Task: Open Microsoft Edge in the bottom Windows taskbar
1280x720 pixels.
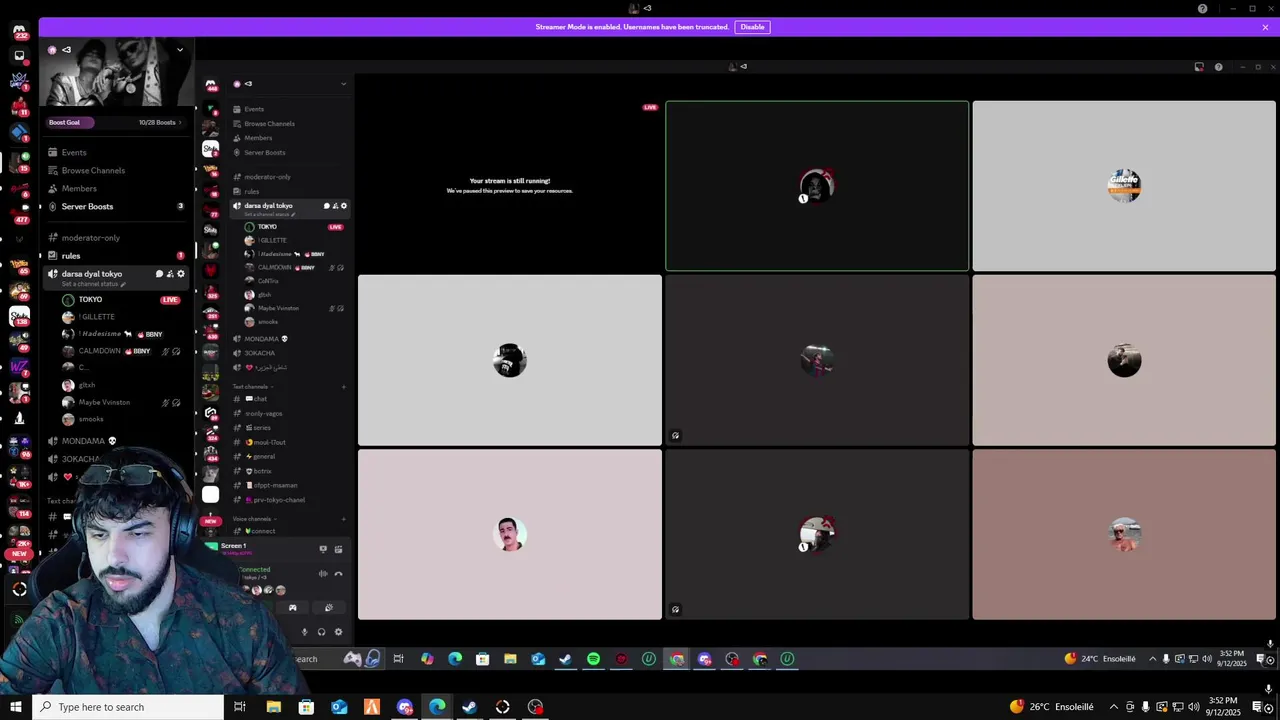Action: 437,707
